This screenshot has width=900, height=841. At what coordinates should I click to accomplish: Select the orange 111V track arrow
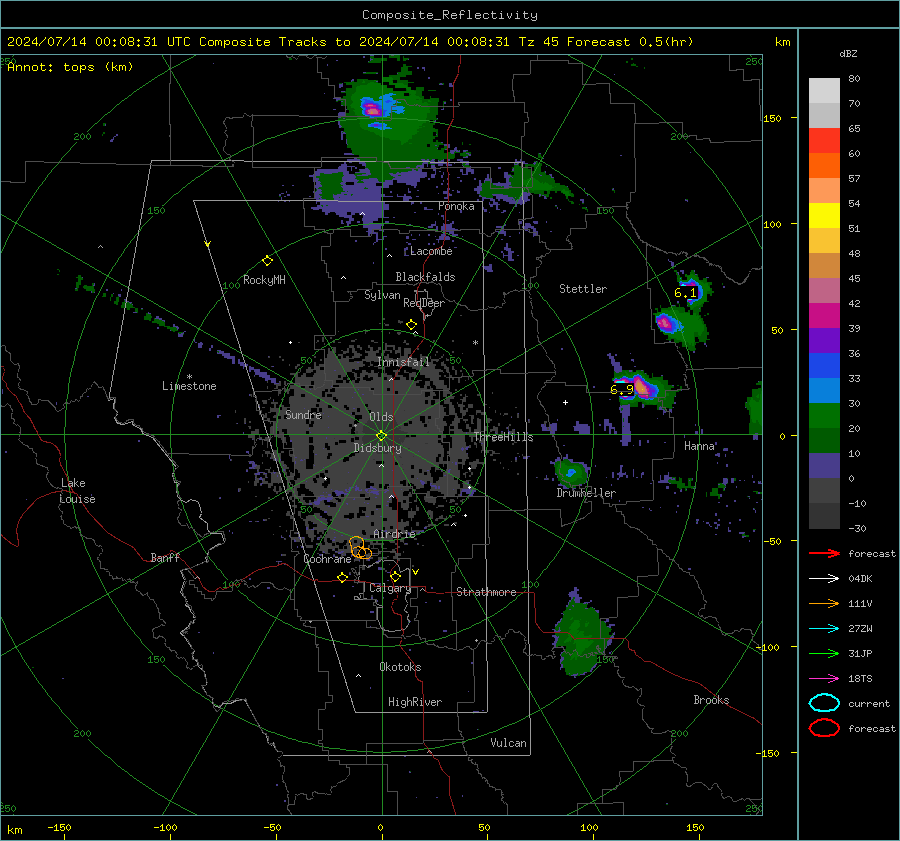tap(824, 603)
